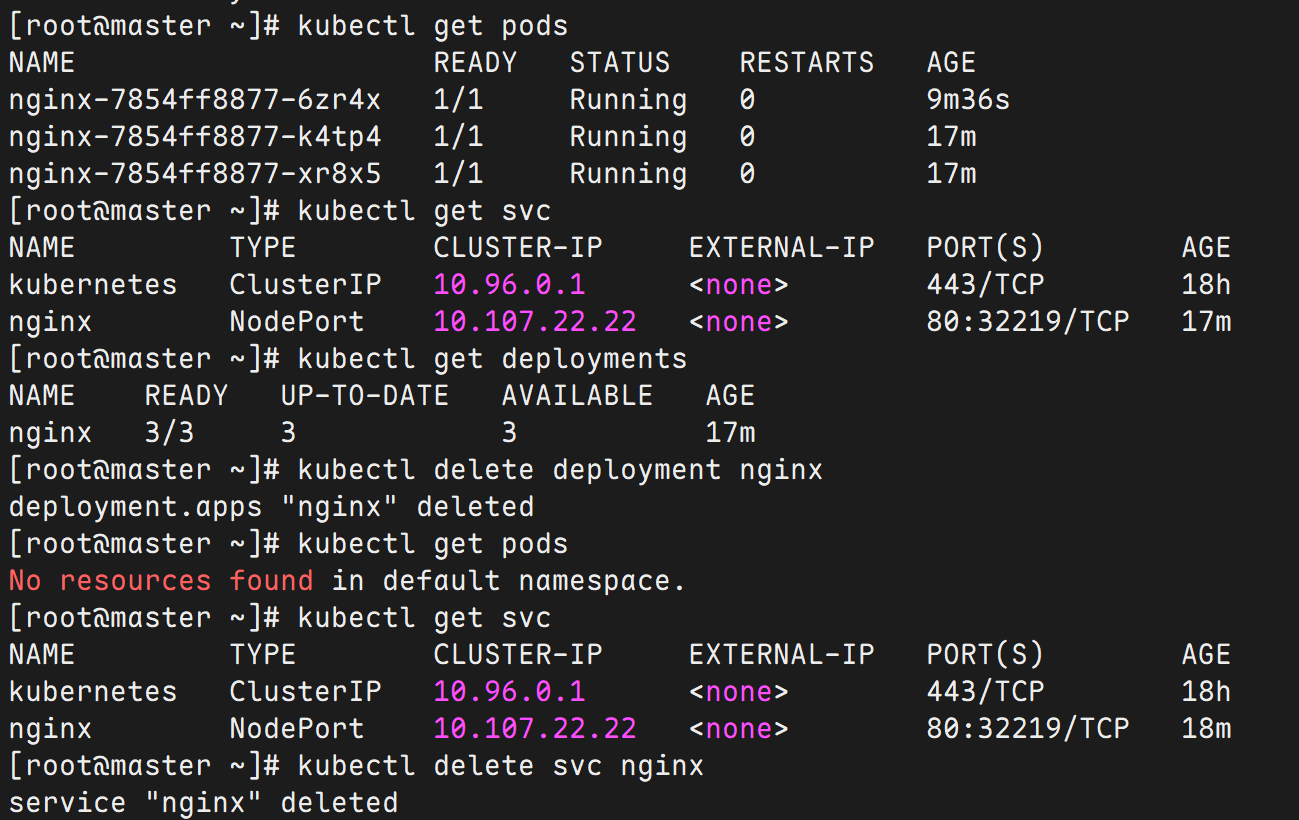Image resolution: width=1299 pixels, height=820 pixels.
Task: Click pod name nginx-7854ff8877-k4tp4
Action: [195, 137]
